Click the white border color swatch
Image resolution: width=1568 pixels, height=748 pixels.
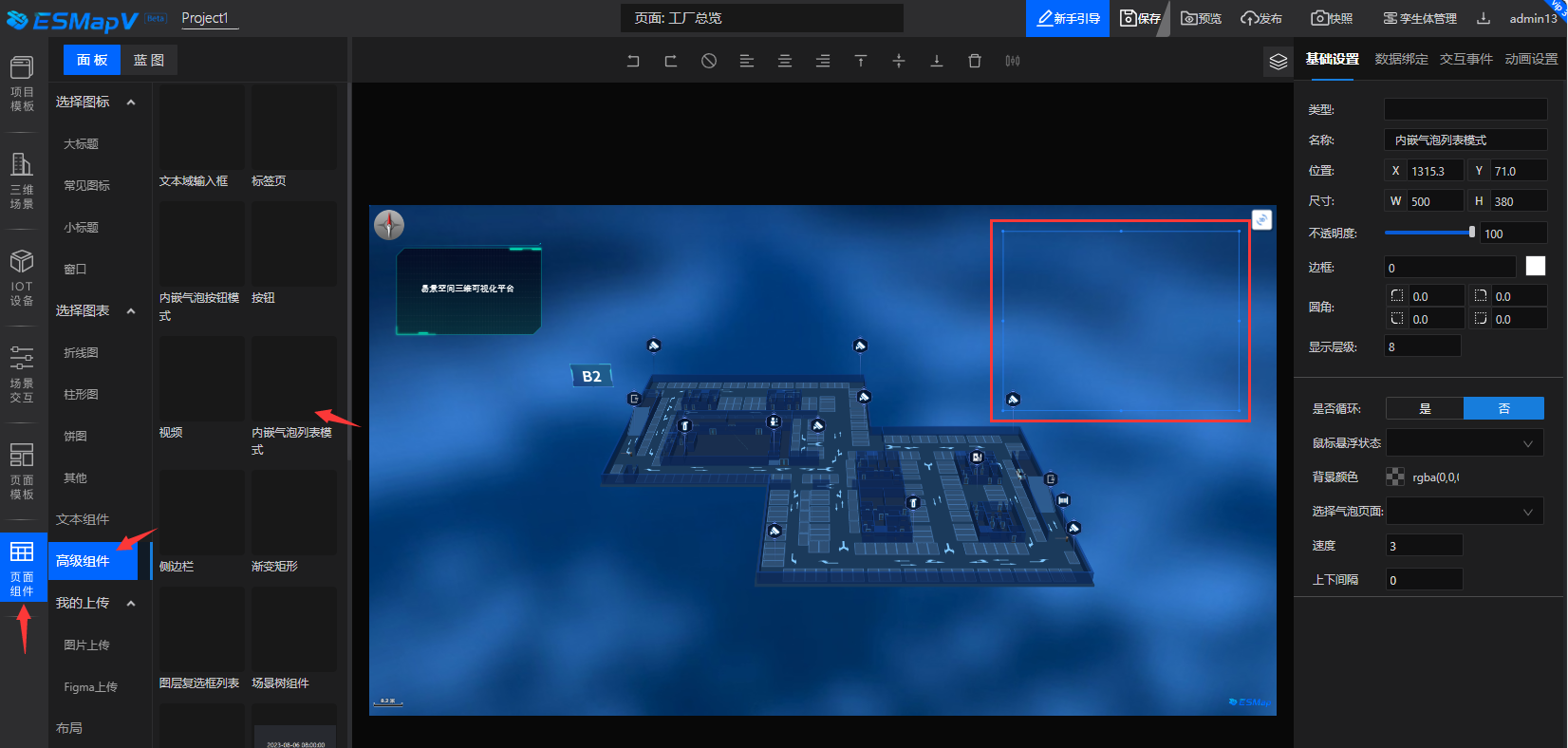[1535, 267]
